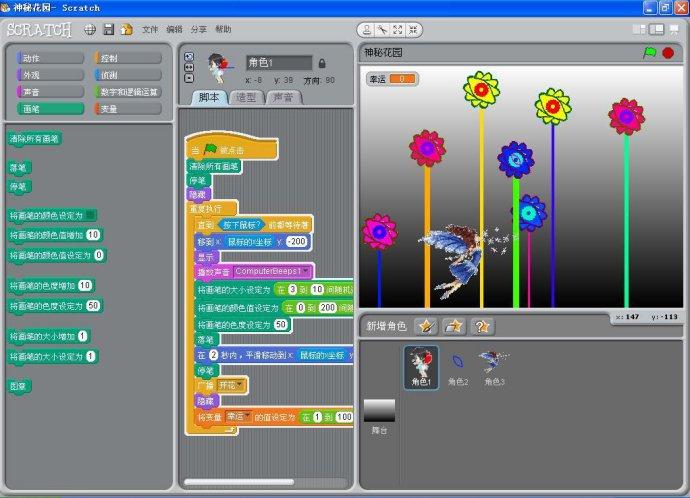The height and width of the screenshot is (498, 690).
Task: Click the 落笔 palette block
Action: pos(19,168)
